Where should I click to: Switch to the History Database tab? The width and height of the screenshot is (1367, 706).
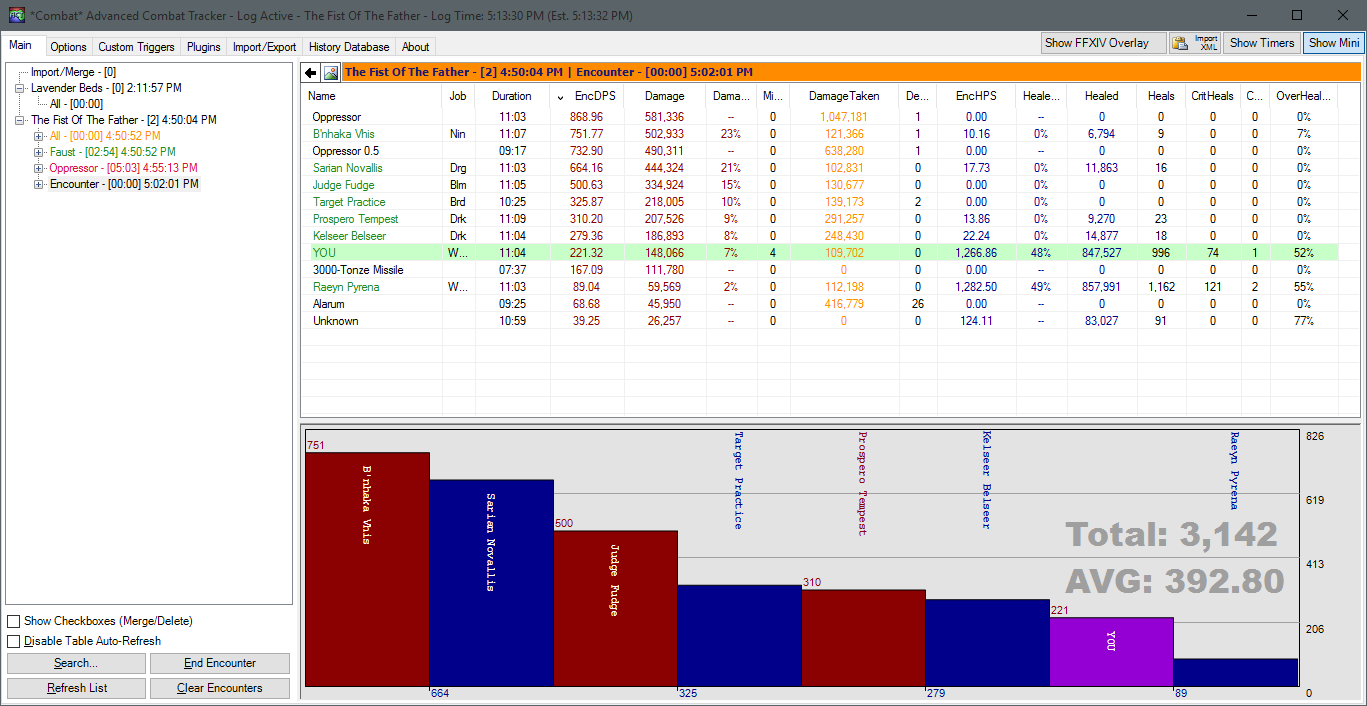pos(349,47)
